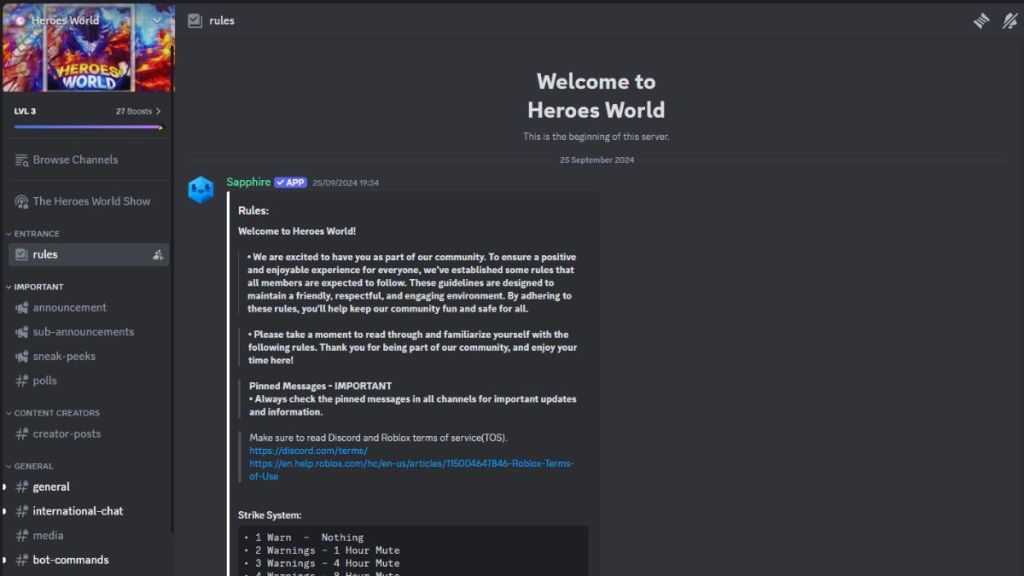Viewport: 1024px width, 576px height.
Task: Open the Discord terms link
Action: coord(308,451)
